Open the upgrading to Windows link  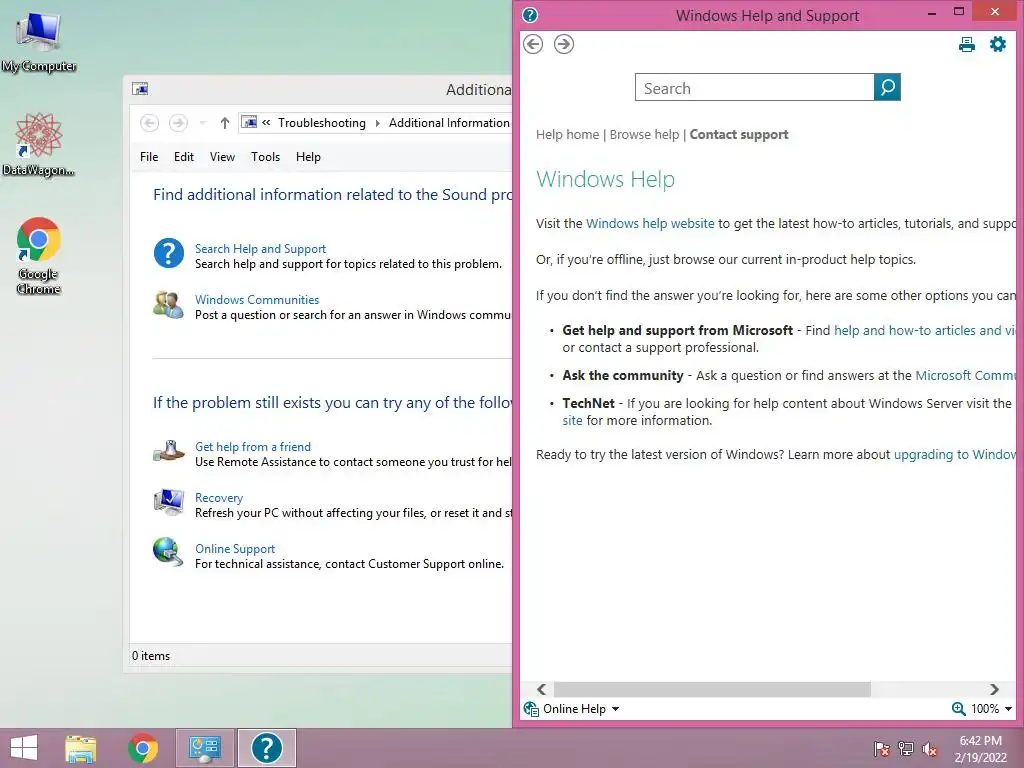954,455
